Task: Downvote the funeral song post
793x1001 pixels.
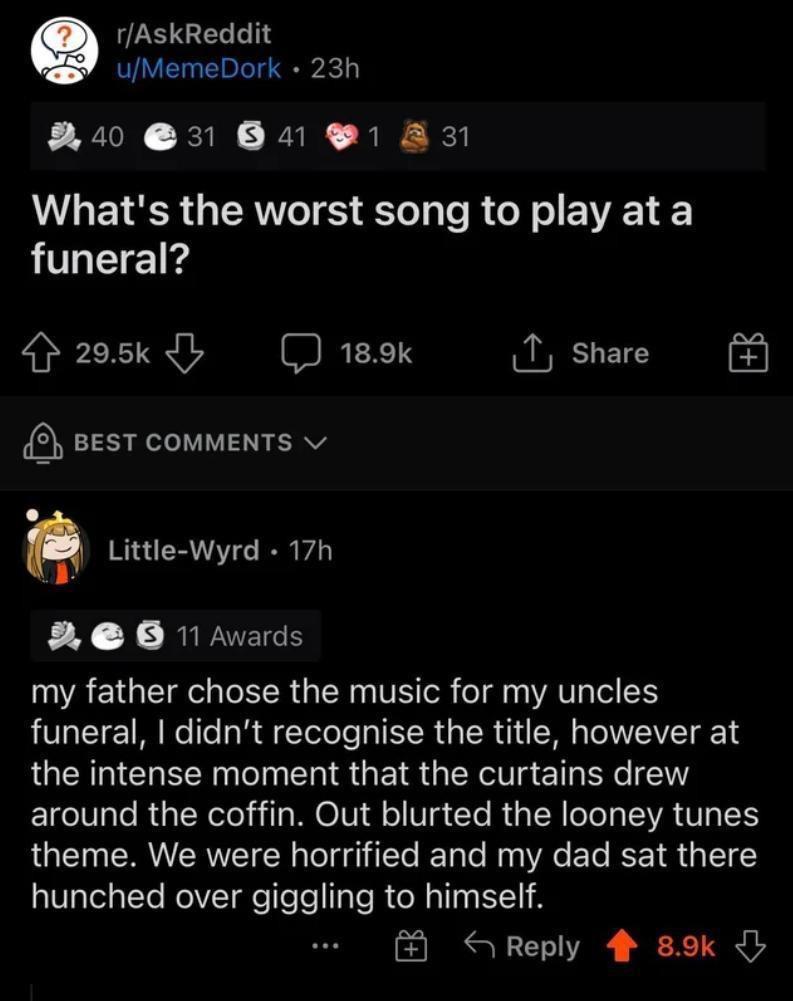Action: tap(184, 354)
